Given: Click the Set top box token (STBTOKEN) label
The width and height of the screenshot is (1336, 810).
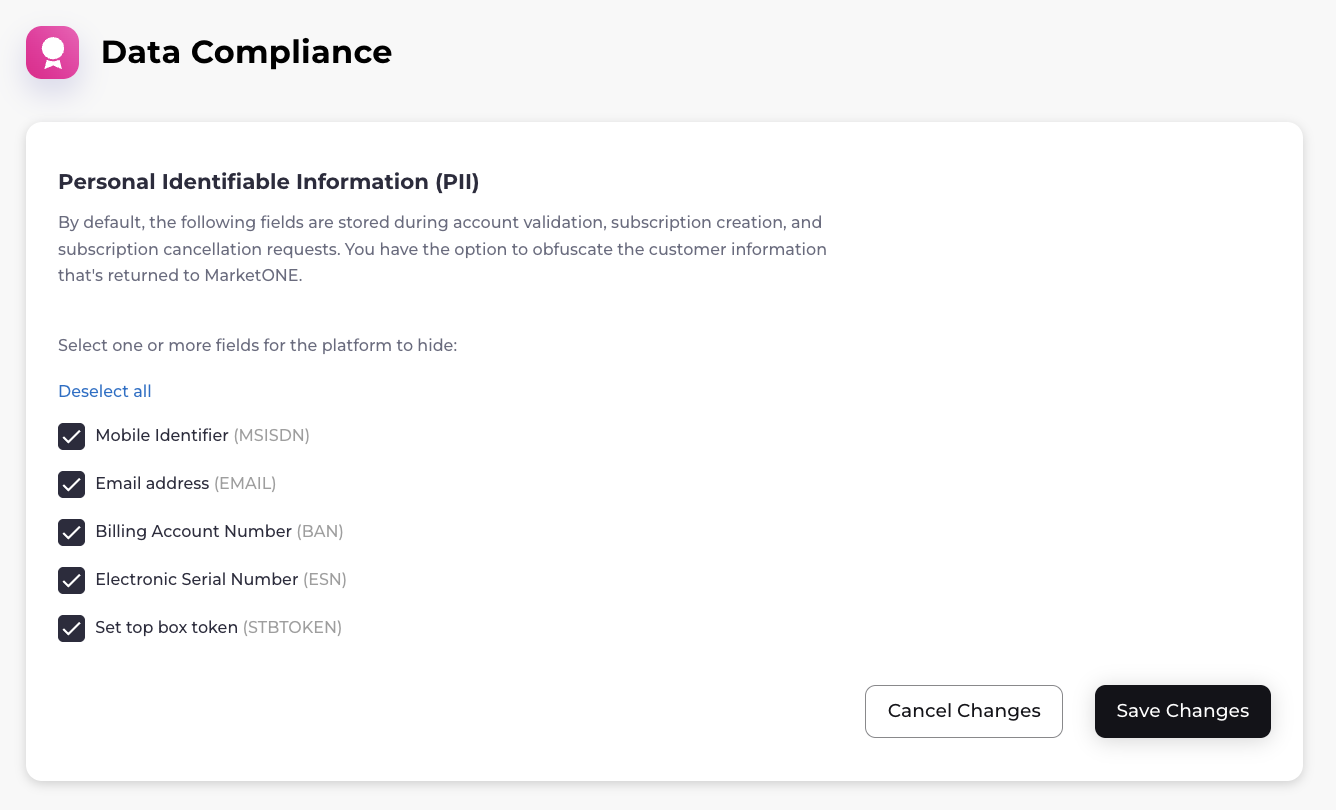Looking at the screenshot, I should tap(219, 627).
